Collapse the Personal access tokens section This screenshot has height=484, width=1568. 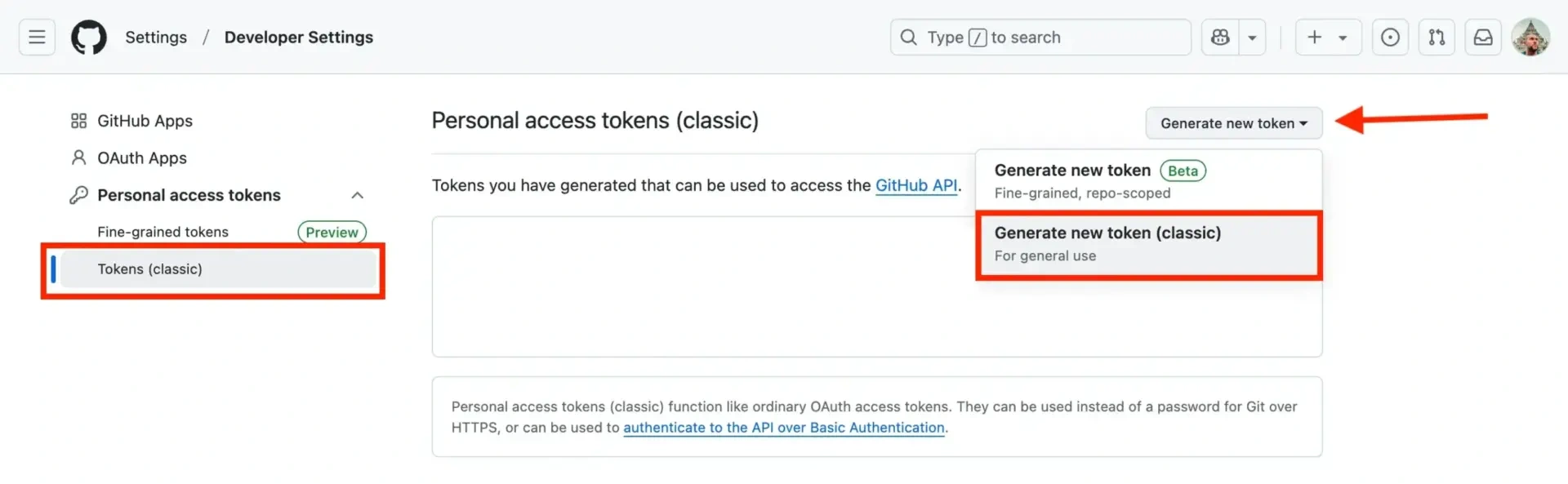(x=357, y=195)
